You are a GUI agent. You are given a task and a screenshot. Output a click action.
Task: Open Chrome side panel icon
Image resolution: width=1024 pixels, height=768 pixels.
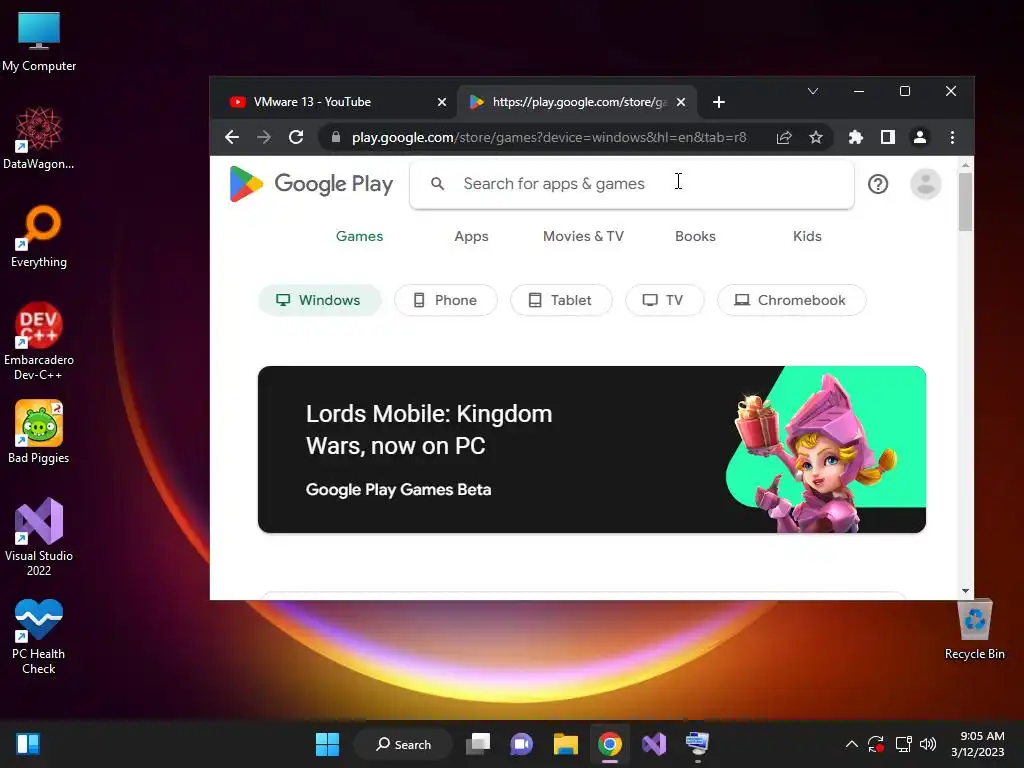[888, 137]
